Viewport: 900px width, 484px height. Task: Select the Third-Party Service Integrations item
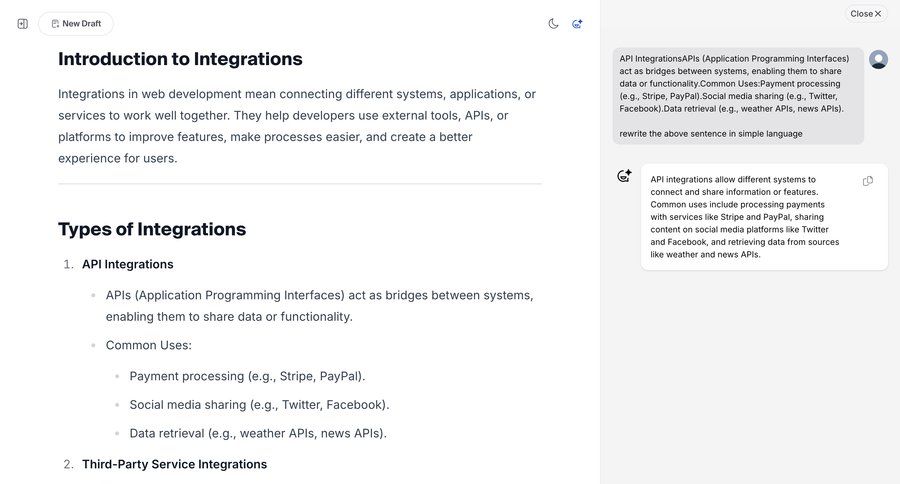point(174,464)
